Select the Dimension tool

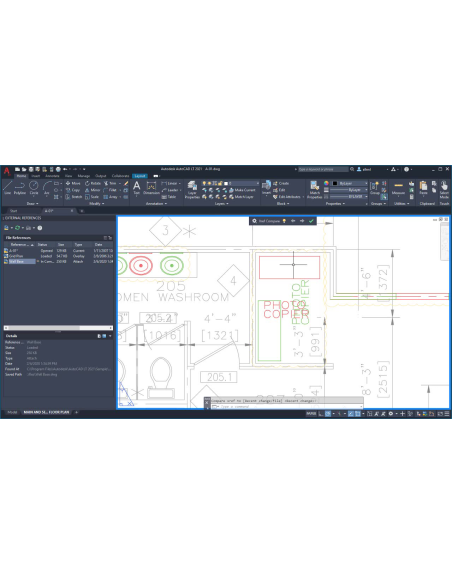tap(151, 187)
